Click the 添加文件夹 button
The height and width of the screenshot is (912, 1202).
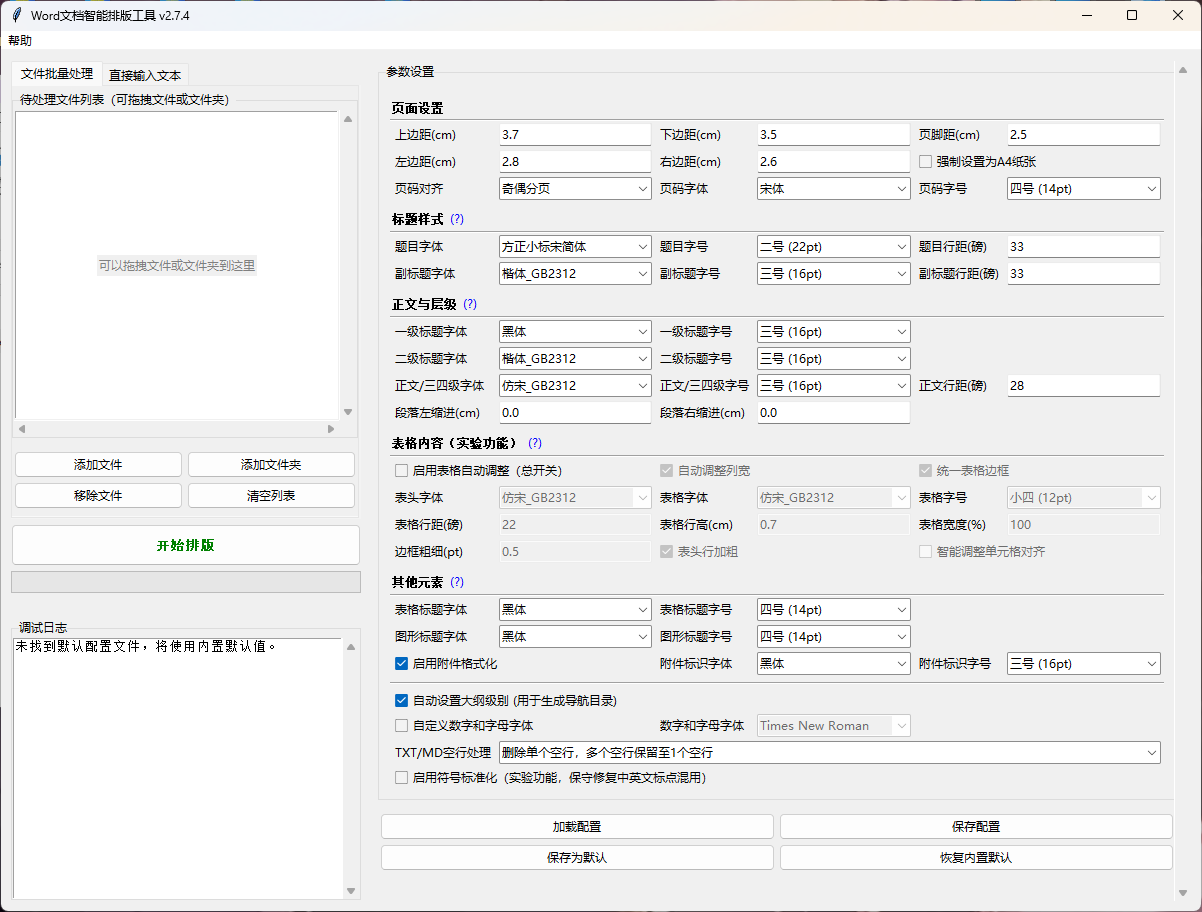271,465
